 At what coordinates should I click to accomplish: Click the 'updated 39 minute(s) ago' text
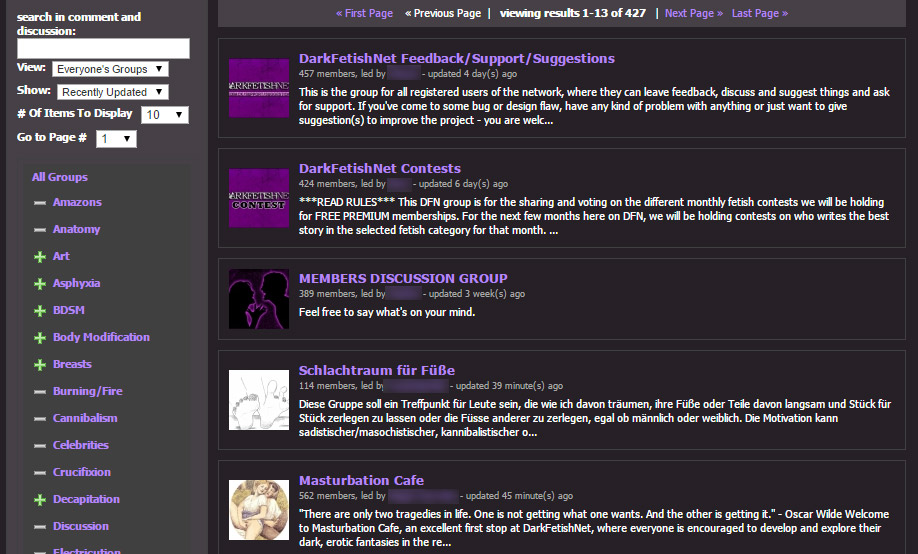pos(509,386)
